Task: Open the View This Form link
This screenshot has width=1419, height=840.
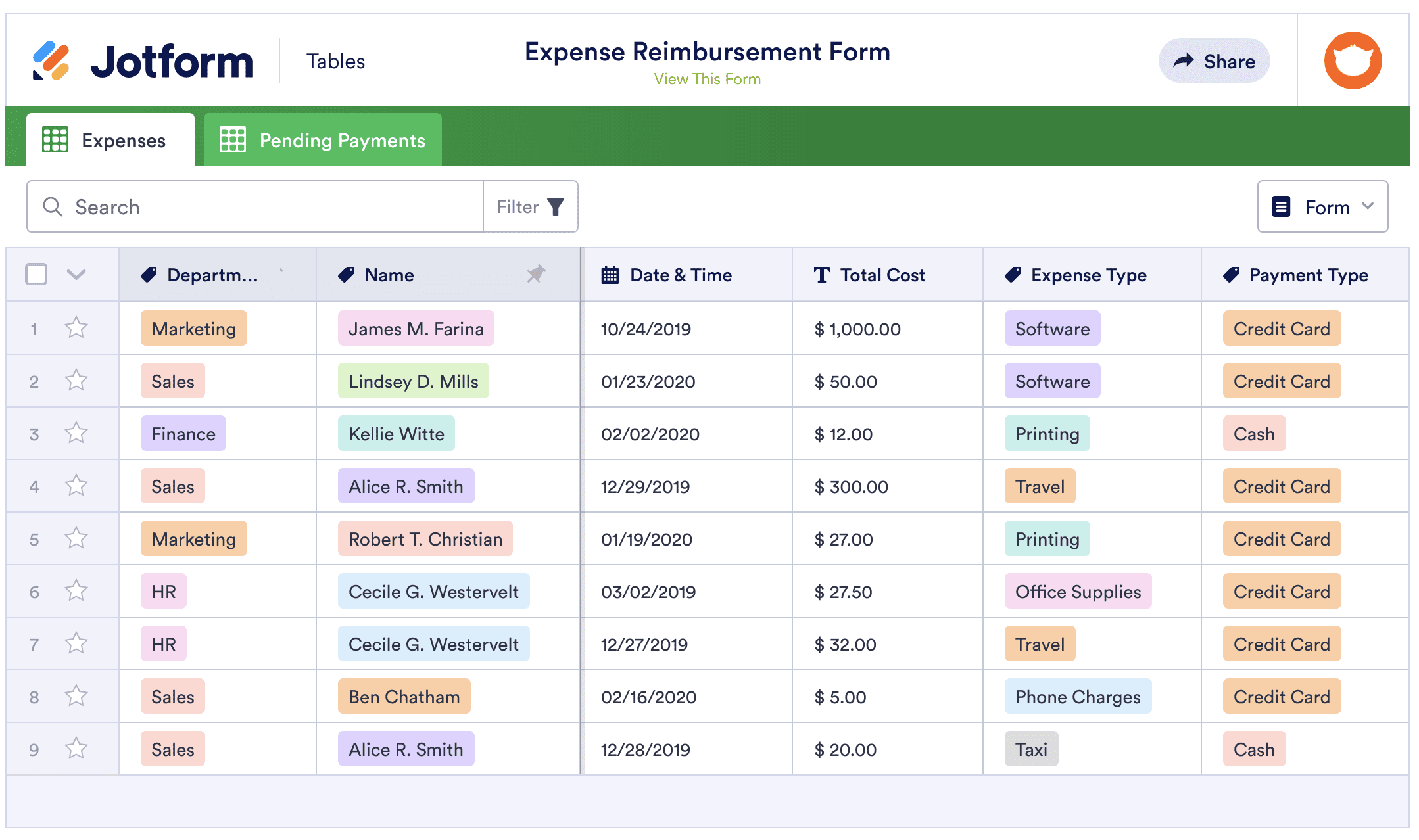Action: point(707,79)
